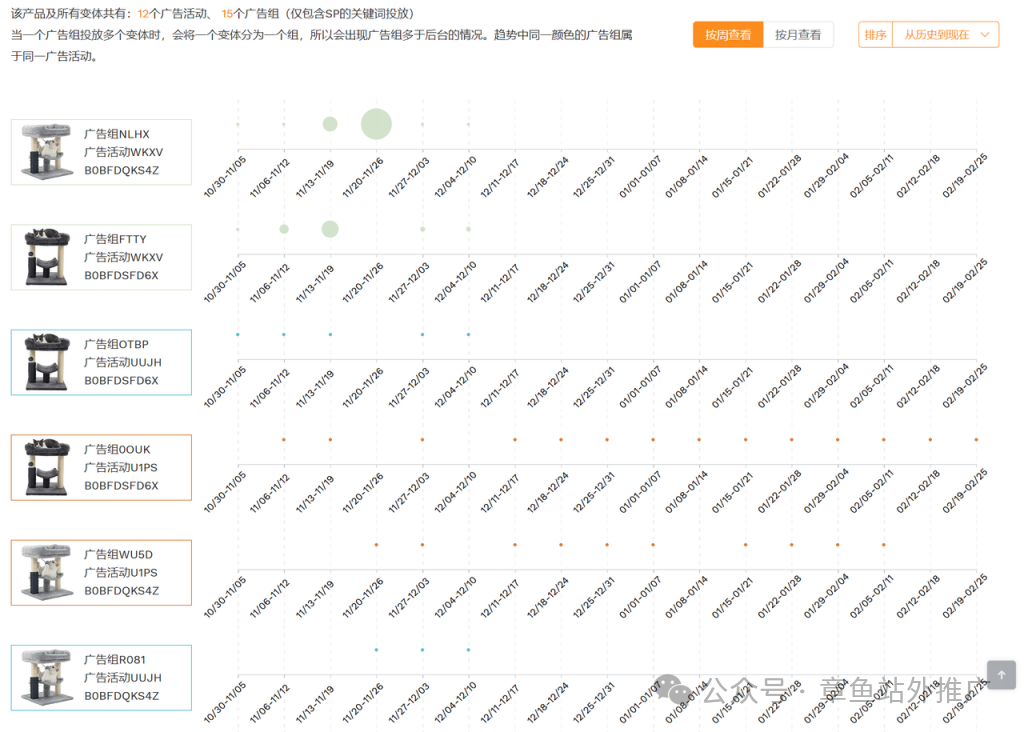Screen dimensions: 1024x732
Task: Click the 02/05-02/11 orange dot in WU5D row
Action: point(884,545)
